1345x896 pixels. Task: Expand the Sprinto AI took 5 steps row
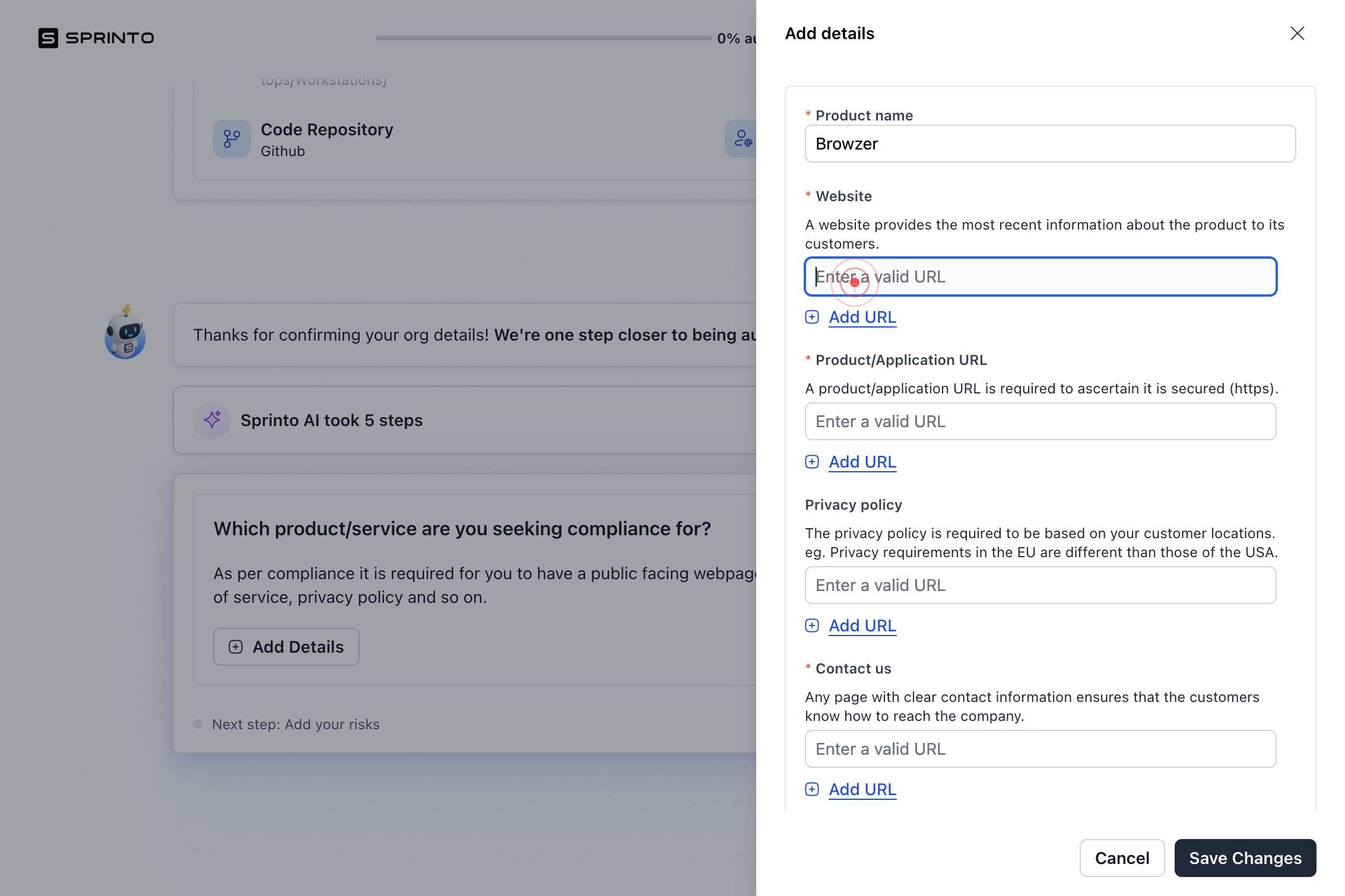(x=464, y=420)
